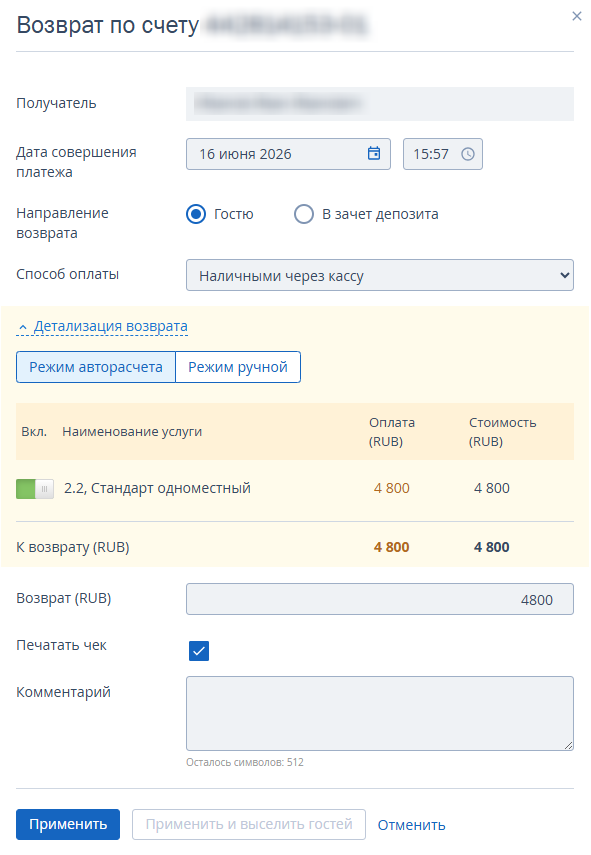Click the clock icon in time field
This screenshot has width=591, height=855.
(x=467, y=154)
